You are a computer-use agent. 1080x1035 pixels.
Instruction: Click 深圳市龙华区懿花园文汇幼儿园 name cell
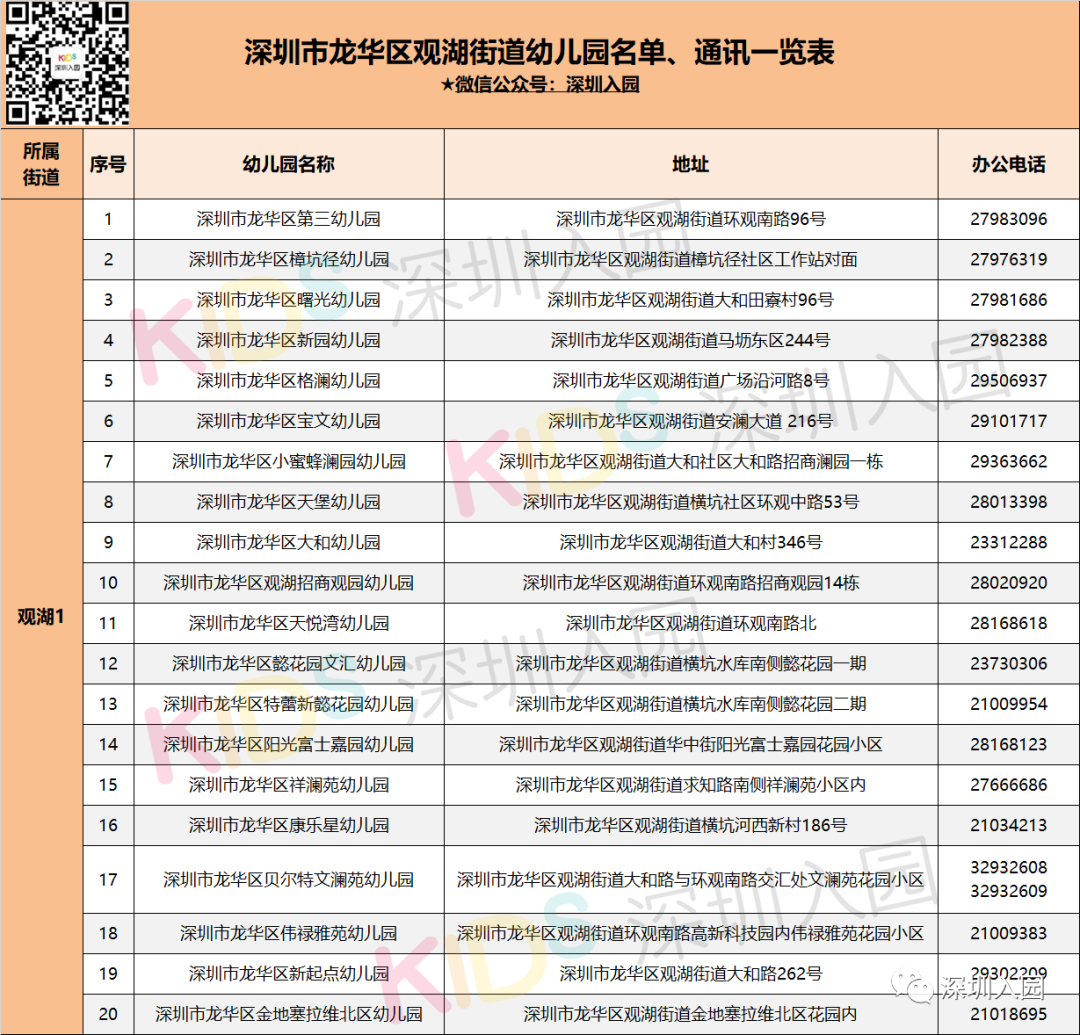coord(289,664)
